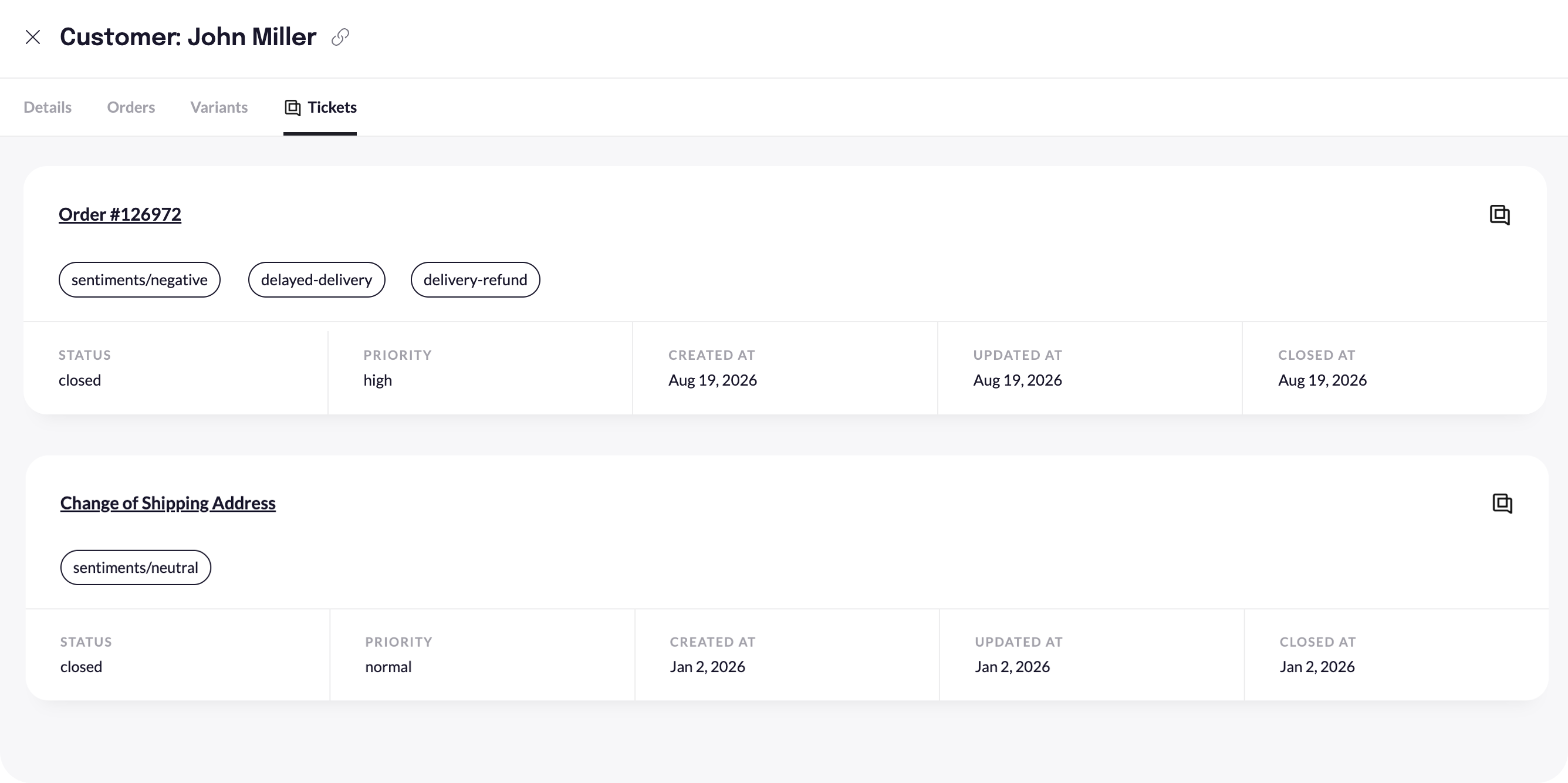Open conversation icon for Order #126972 ticket
Viewport: 1568px width, 783px height.
pyautogui.click(x=1500, y=215)
